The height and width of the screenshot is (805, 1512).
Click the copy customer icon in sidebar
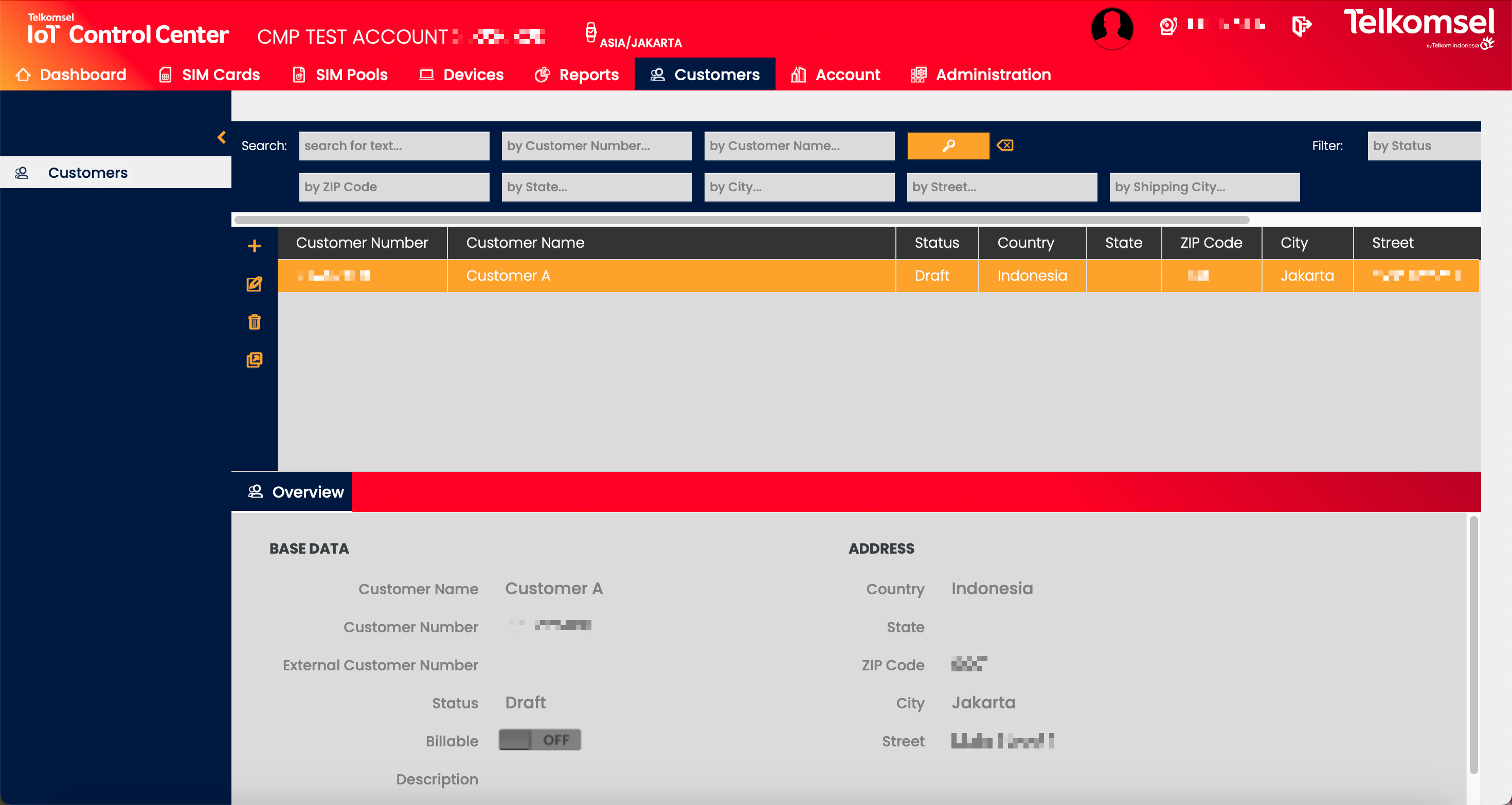tap(254, 360)
